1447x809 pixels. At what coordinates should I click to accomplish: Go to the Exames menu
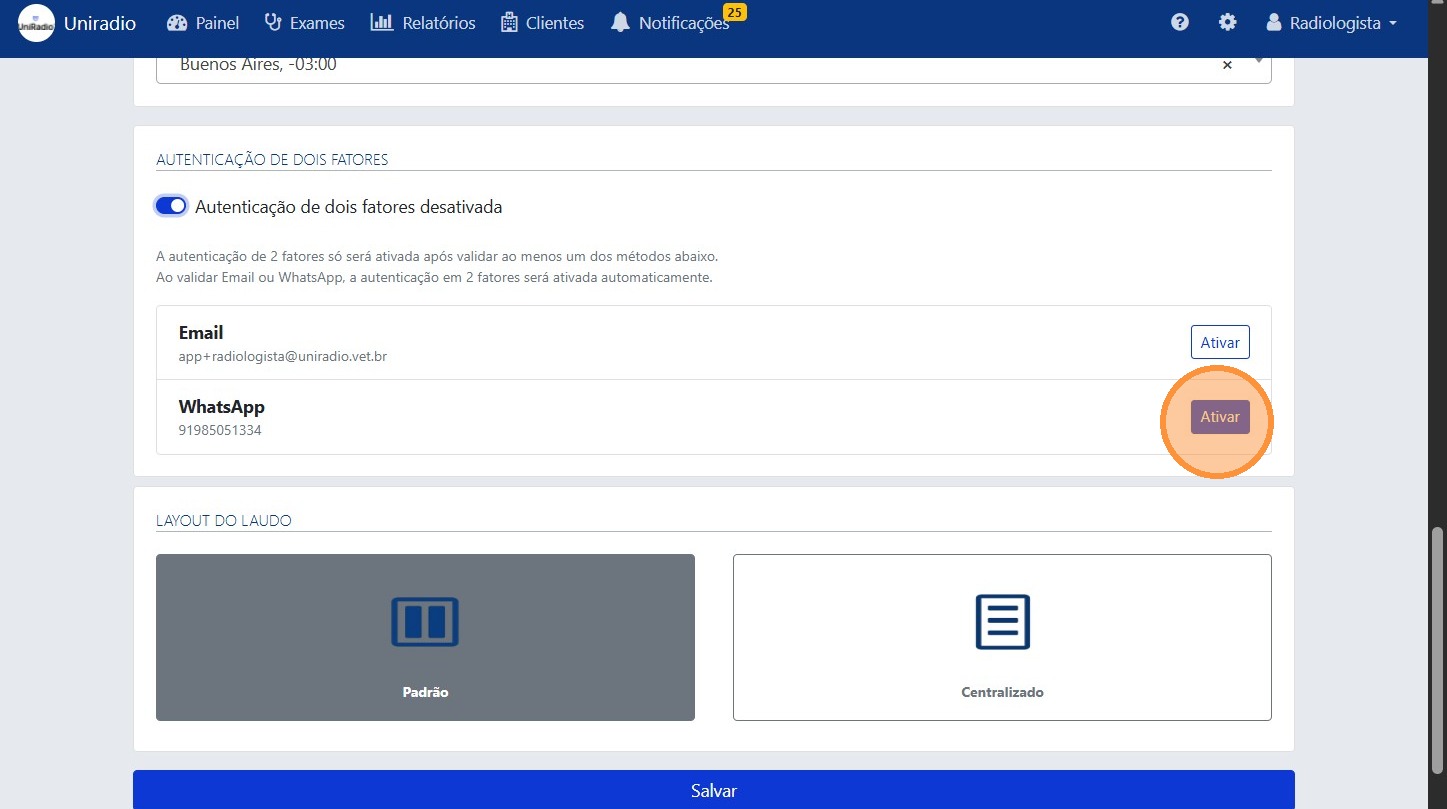click(304, 23)
